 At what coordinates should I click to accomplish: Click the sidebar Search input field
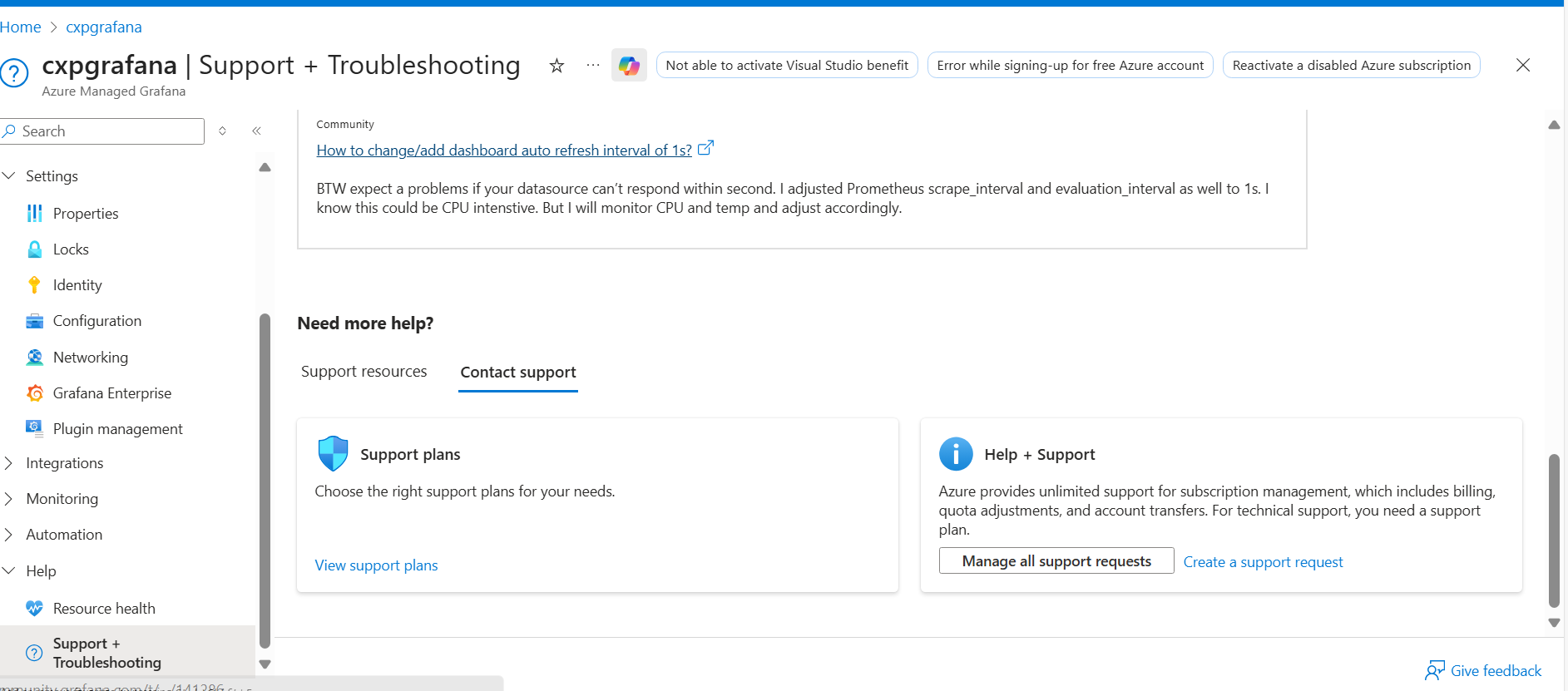coord(102,131)
